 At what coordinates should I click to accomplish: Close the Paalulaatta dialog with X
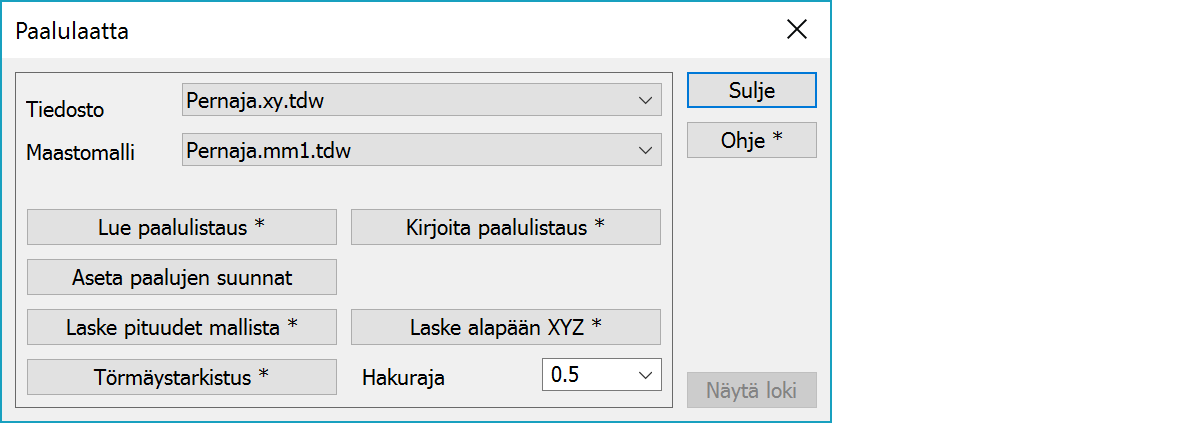(797, 29)
